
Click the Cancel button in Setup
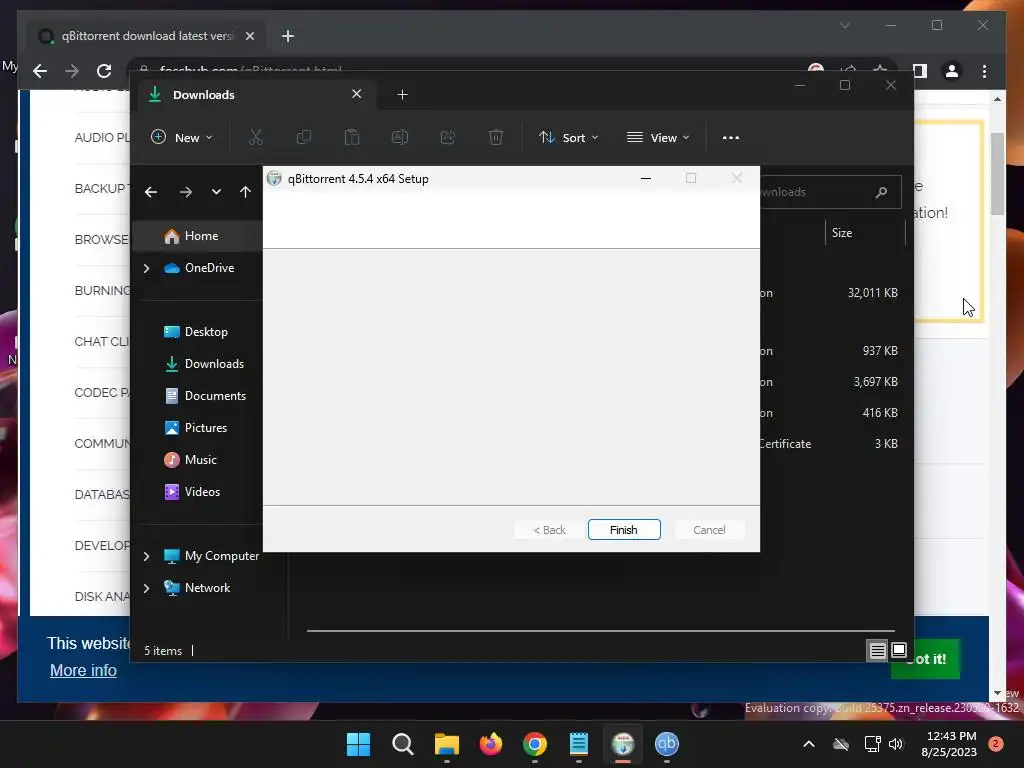pyautogui.click(x=709, y=530)
